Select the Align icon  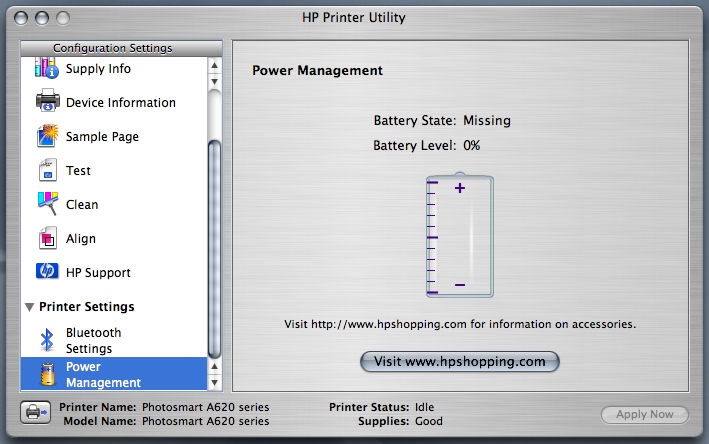(47, 238)
